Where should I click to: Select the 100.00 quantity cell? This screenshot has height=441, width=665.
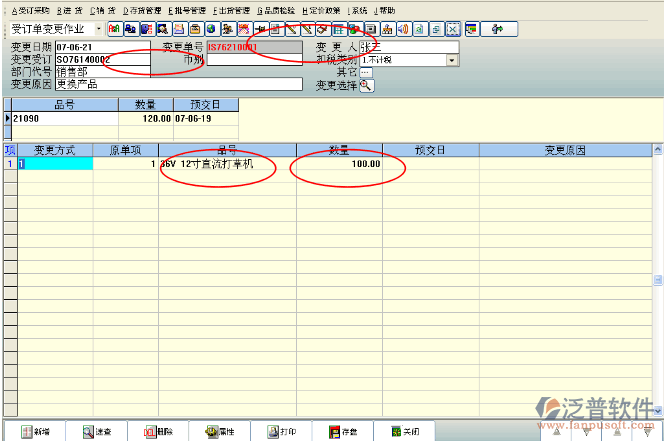[340, 164]
